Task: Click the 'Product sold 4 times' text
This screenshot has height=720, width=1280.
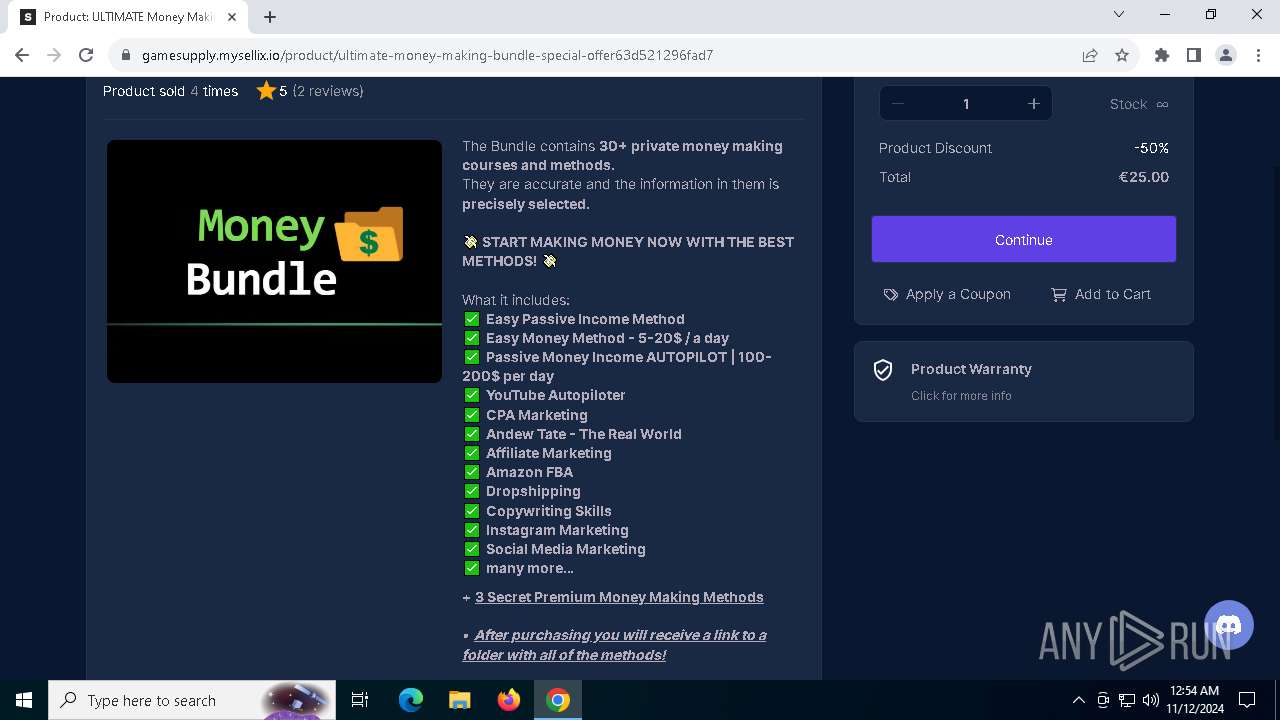Action: pos(170,91)
